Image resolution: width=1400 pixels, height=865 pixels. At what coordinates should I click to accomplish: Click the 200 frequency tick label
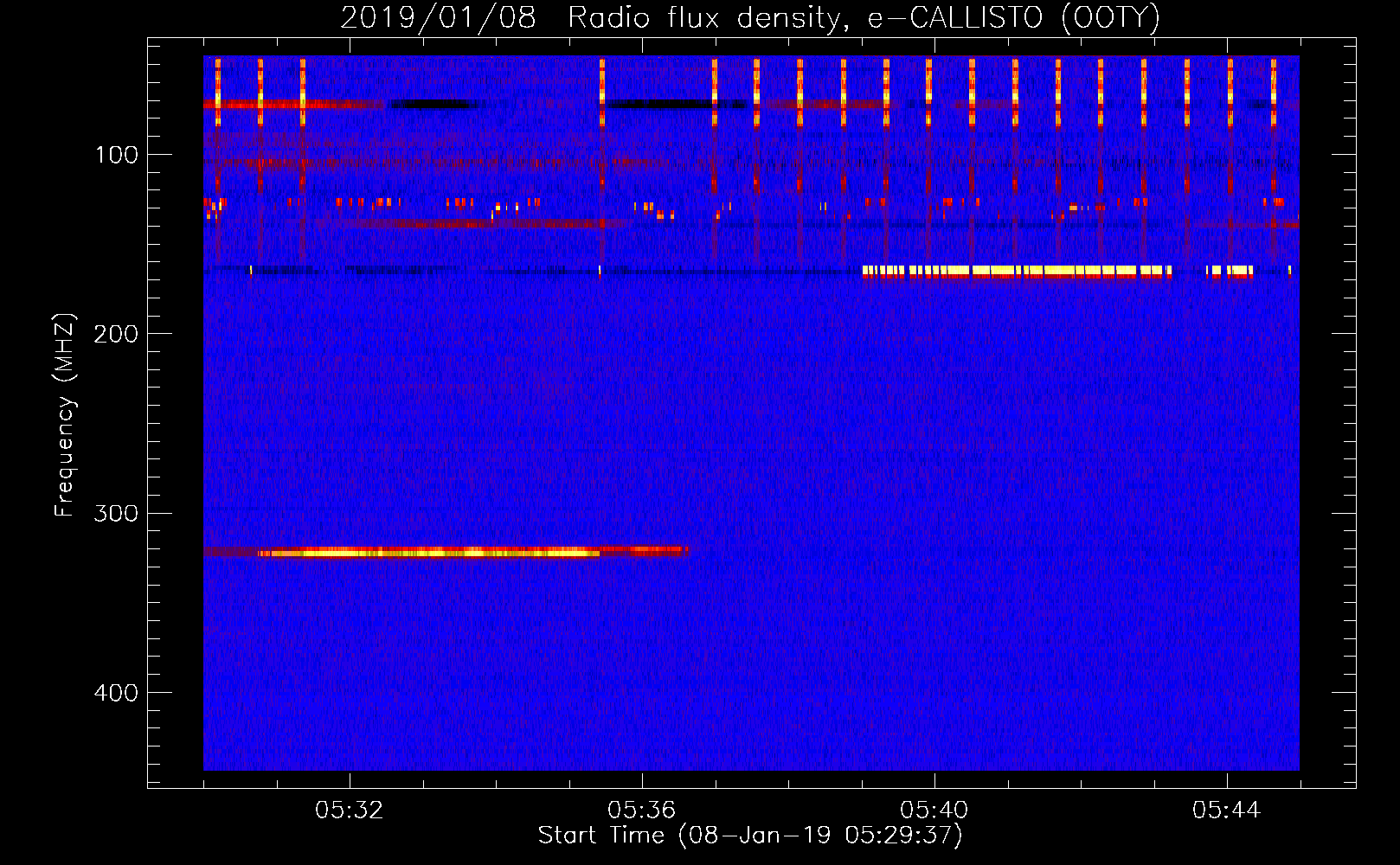(x=116, y=334)
